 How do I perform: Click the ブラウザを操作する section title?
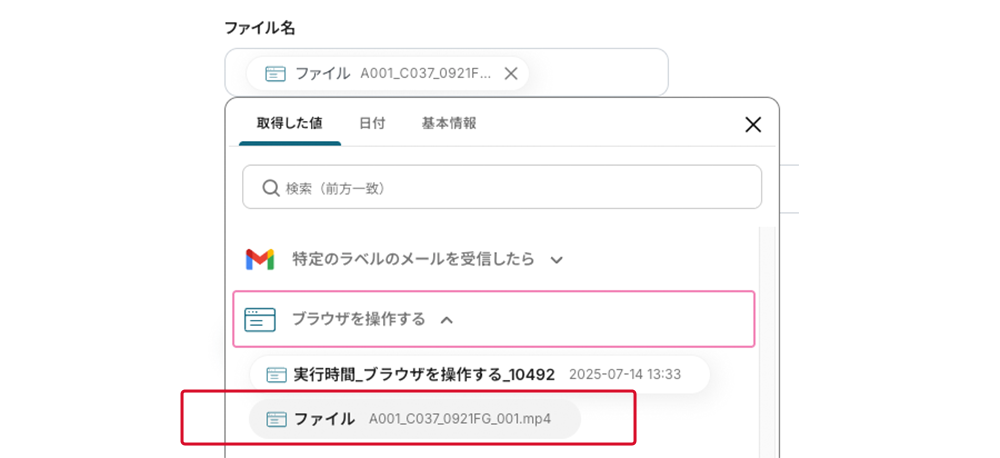[x=358, y=319]
